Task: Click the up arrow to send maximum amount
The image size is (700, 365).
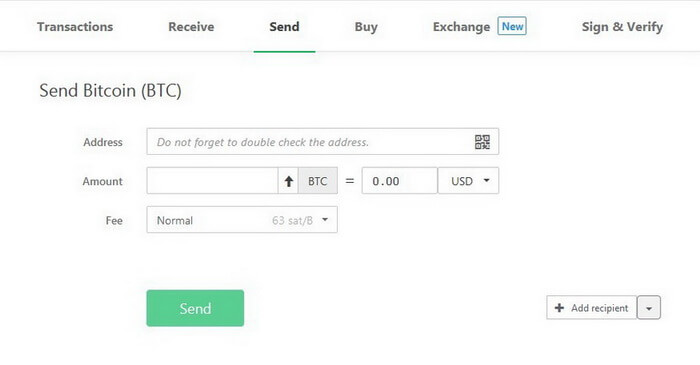Action: (x=288, y=181)
